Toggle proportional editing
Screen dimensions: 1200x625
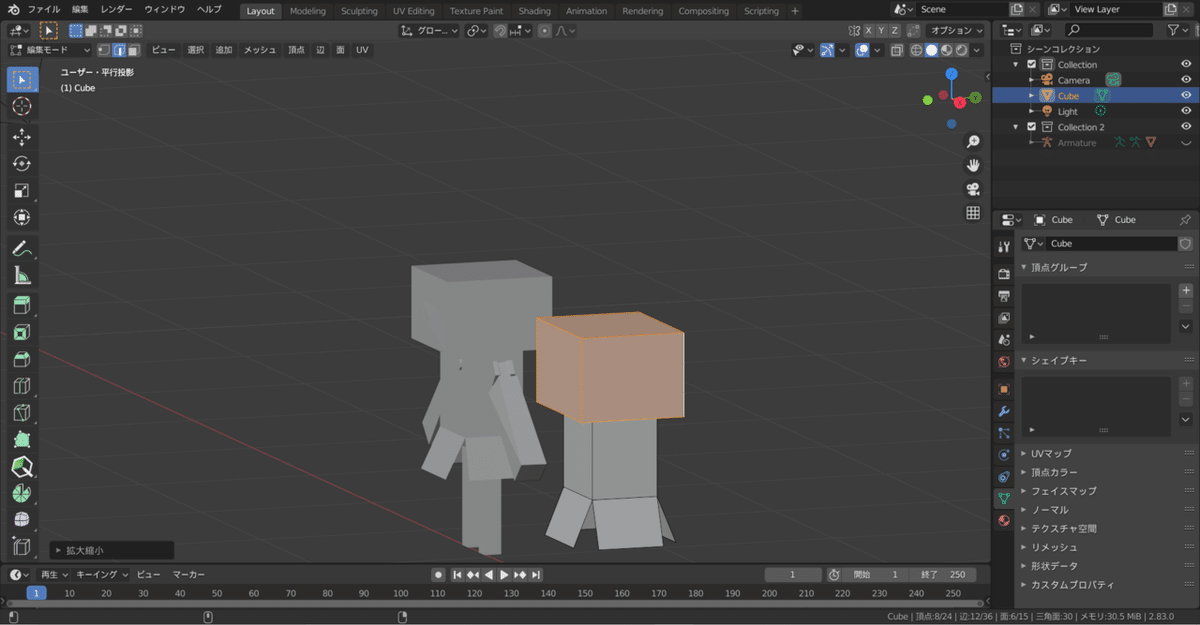(544, 31)
